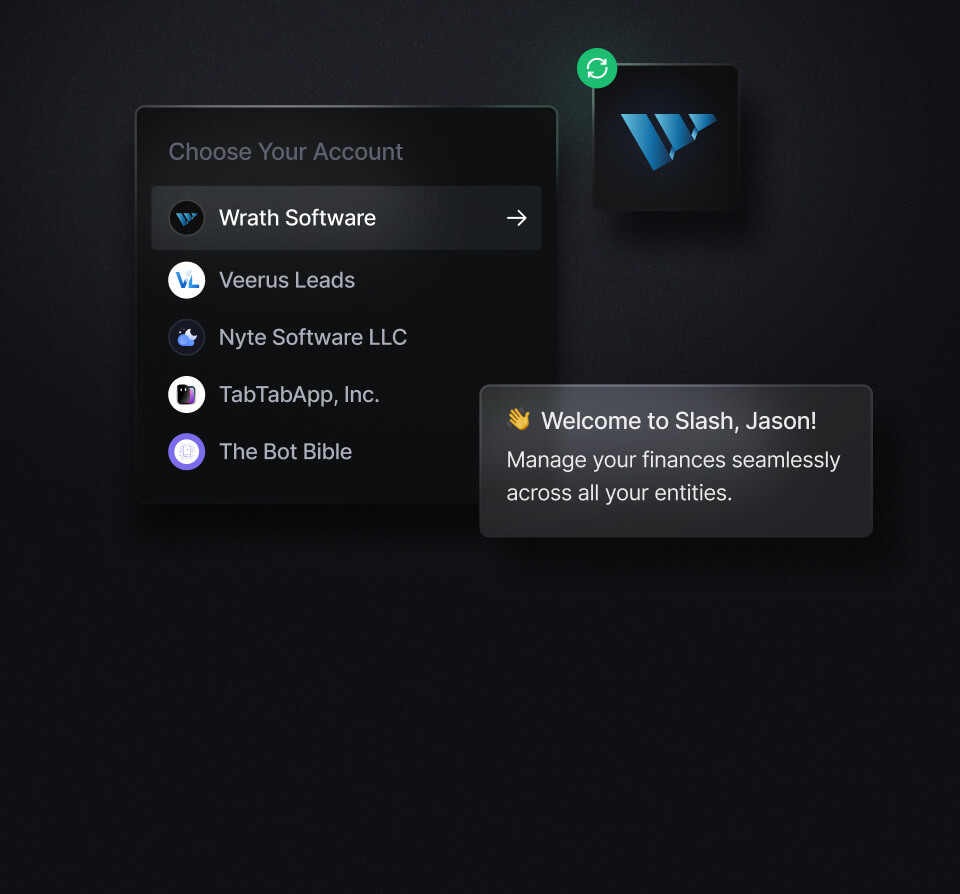Click The Bot Bible purple icon
The height and width of the screenshot is (894, 960).
[187, 452]
